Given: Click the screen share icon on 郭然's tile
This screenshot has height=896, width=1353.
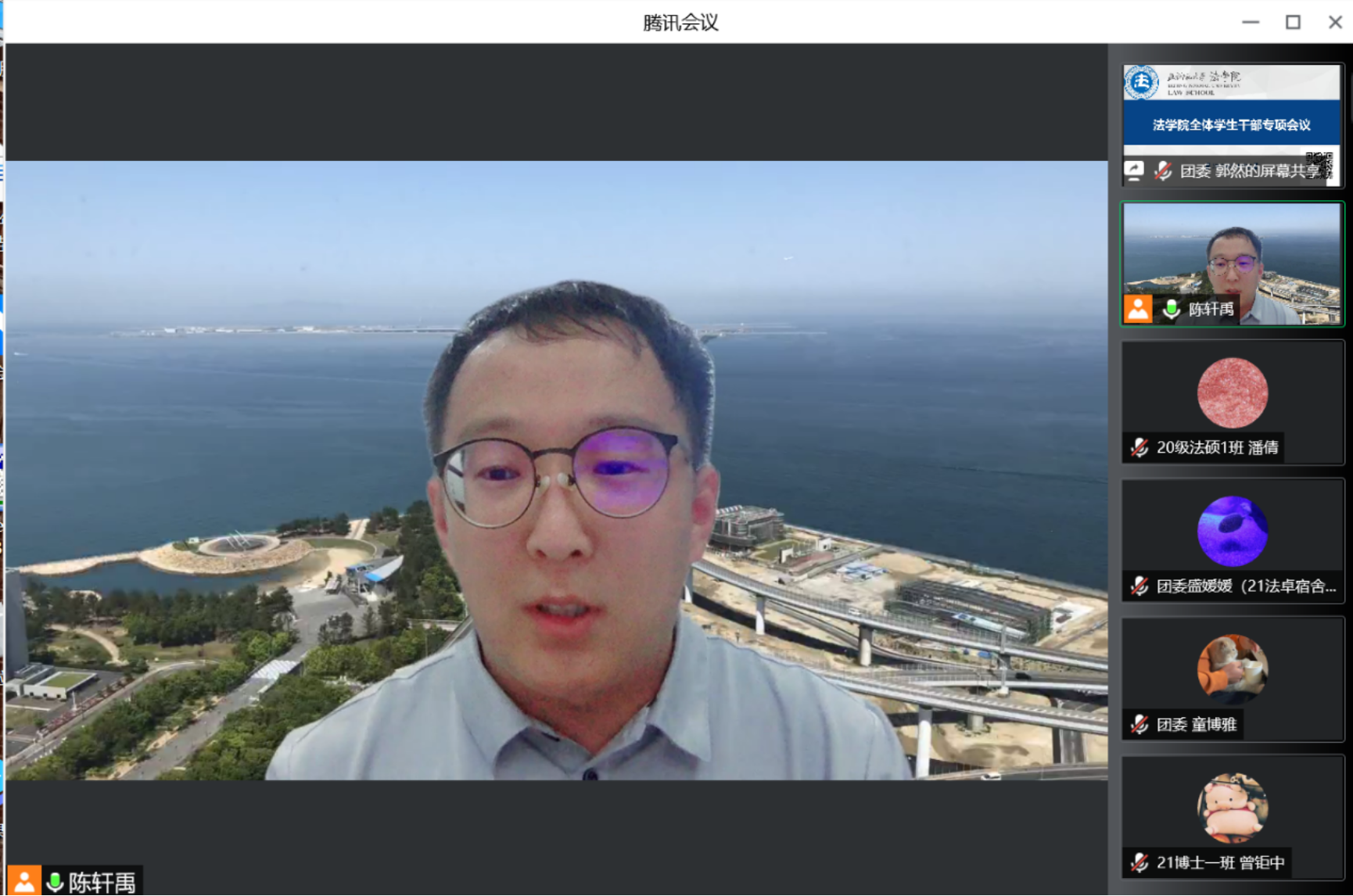Looking at the screenshot, I should click(1135, 170).
